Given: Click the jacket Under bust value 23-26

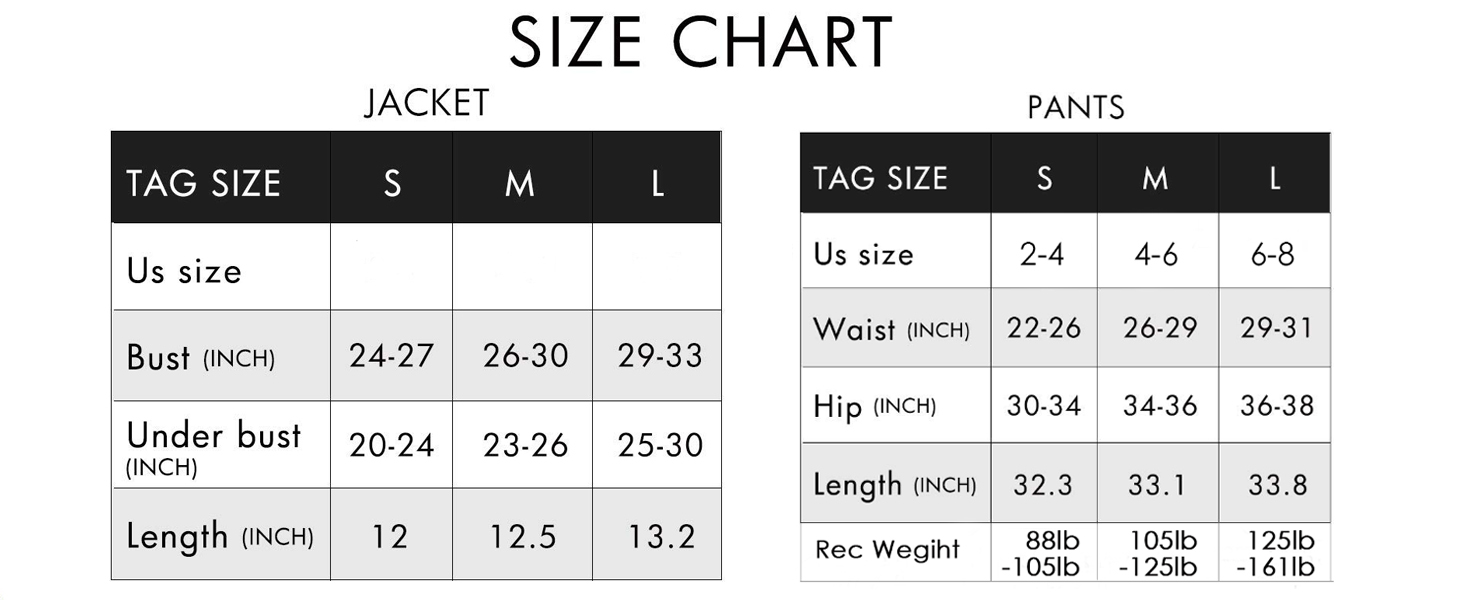Looking at the screenshot, I should 525,445.
